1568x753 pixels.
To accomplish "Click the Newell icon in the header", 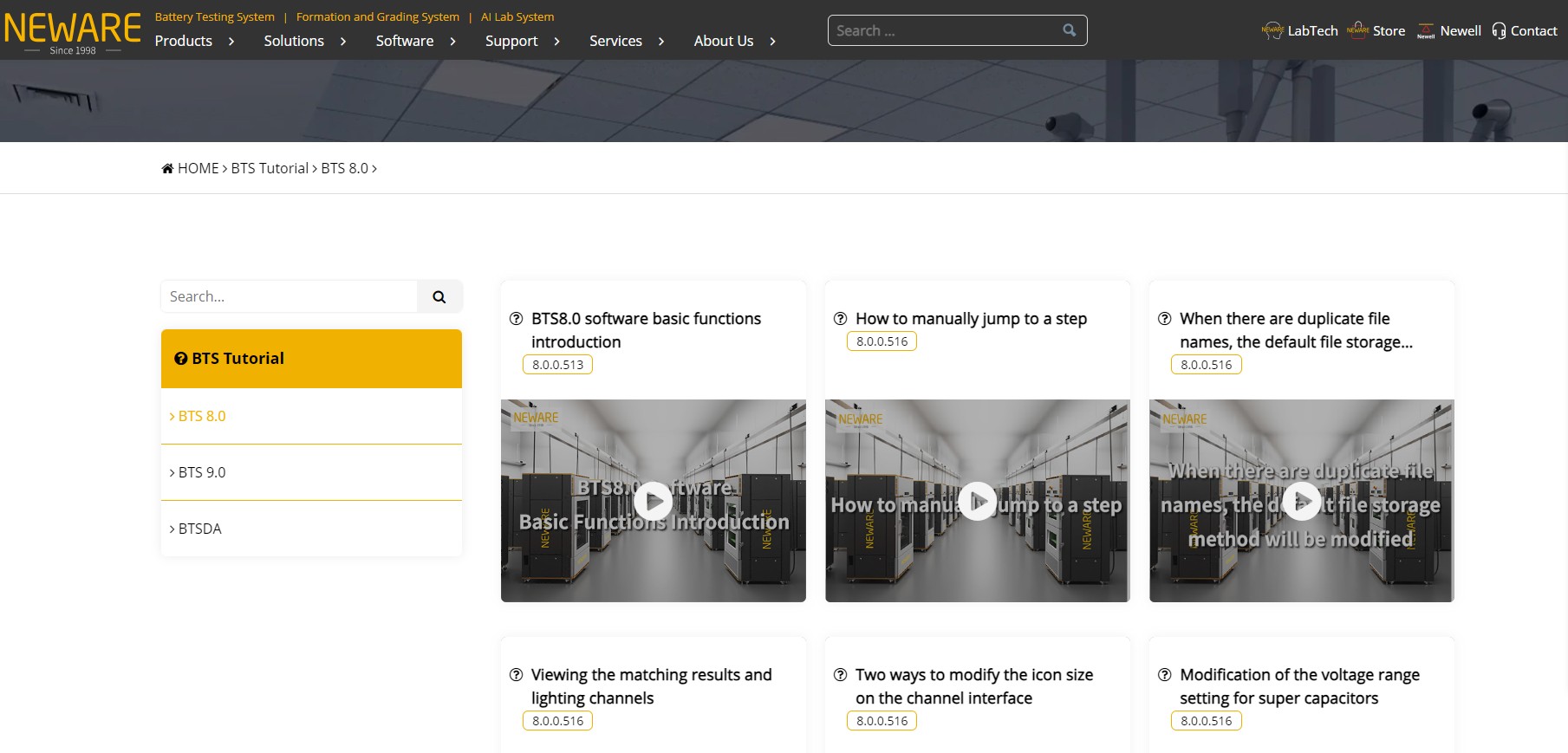I will point(1426,31).
